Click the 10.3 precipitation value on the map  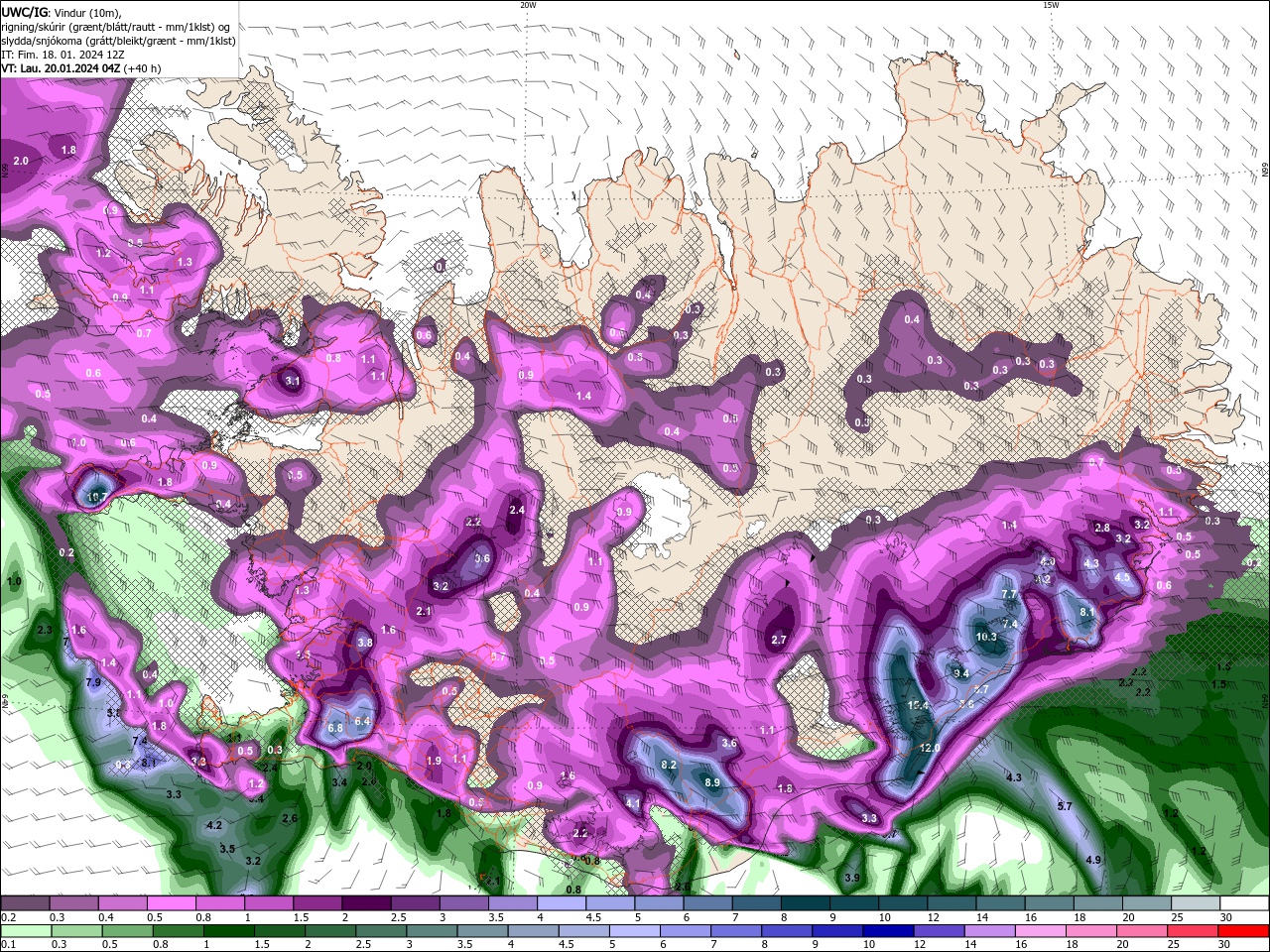coord(985,637)
